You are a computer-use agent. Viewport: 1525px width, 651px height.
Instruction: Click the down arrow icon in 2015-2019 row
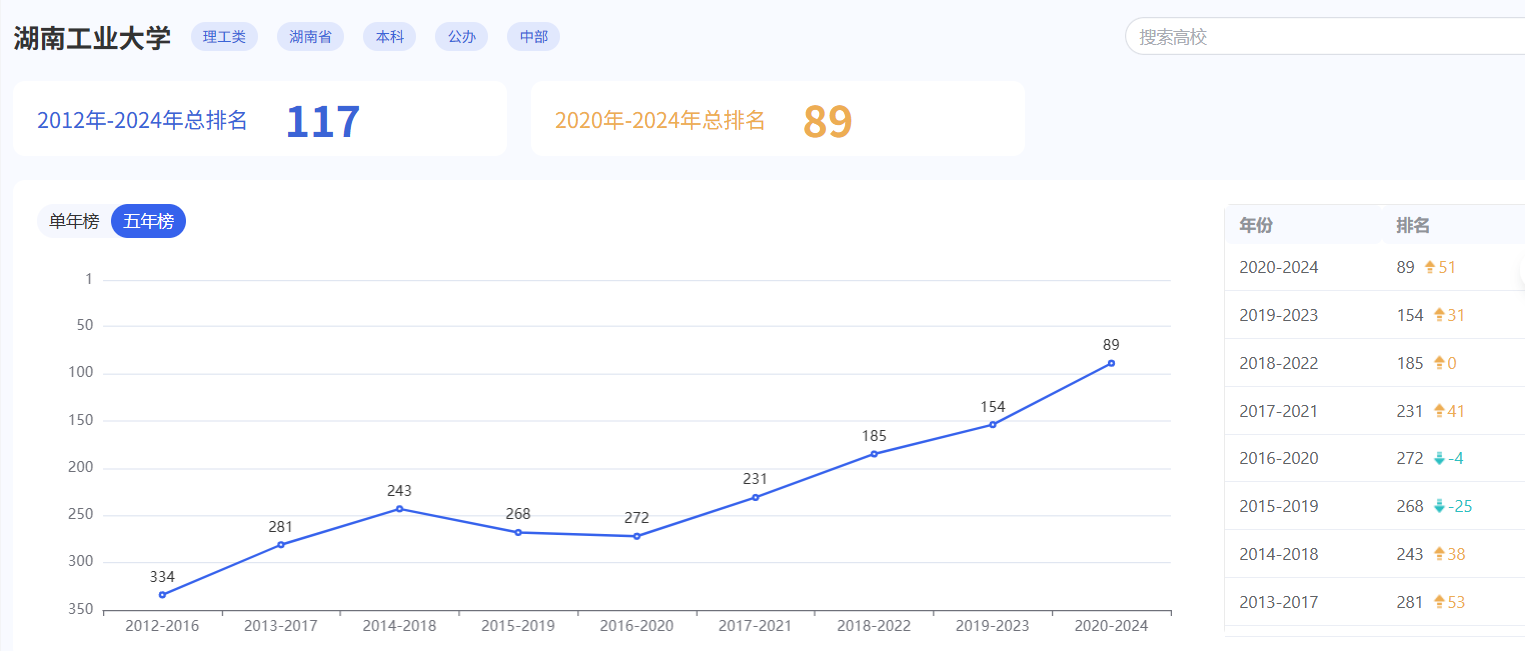point(1439,506)
